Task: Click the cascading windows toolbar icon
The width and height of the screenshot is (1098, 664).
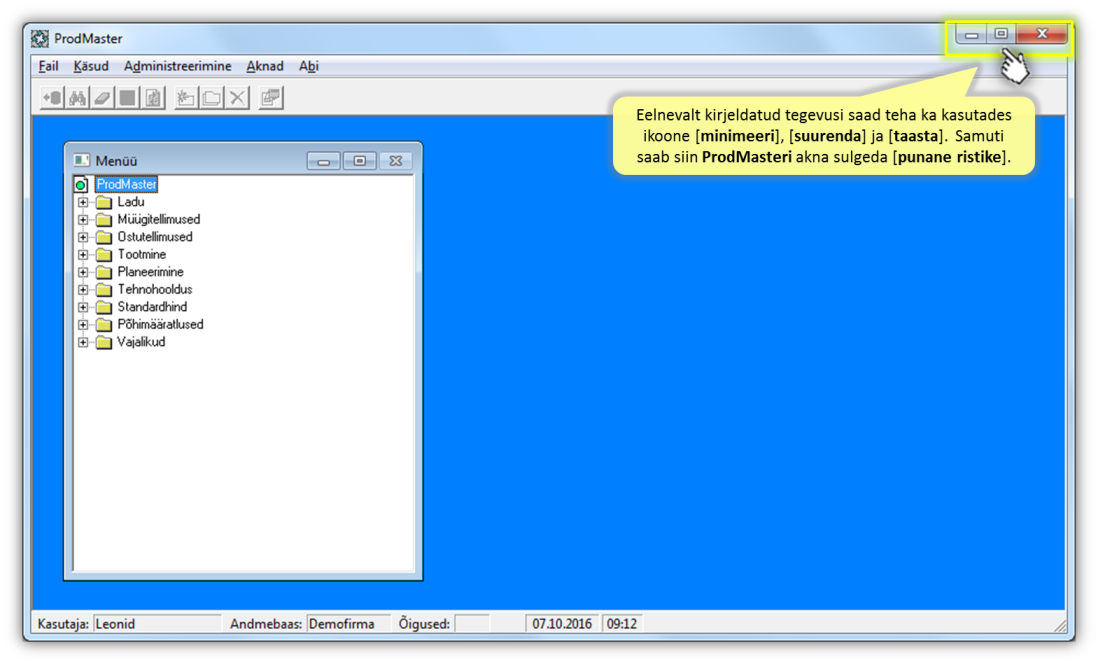Action: (x=270, y=97)
